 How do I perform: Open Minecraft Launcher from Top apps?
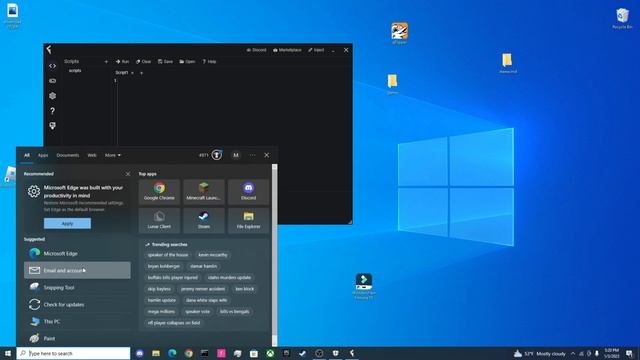(x=204, y=191)
